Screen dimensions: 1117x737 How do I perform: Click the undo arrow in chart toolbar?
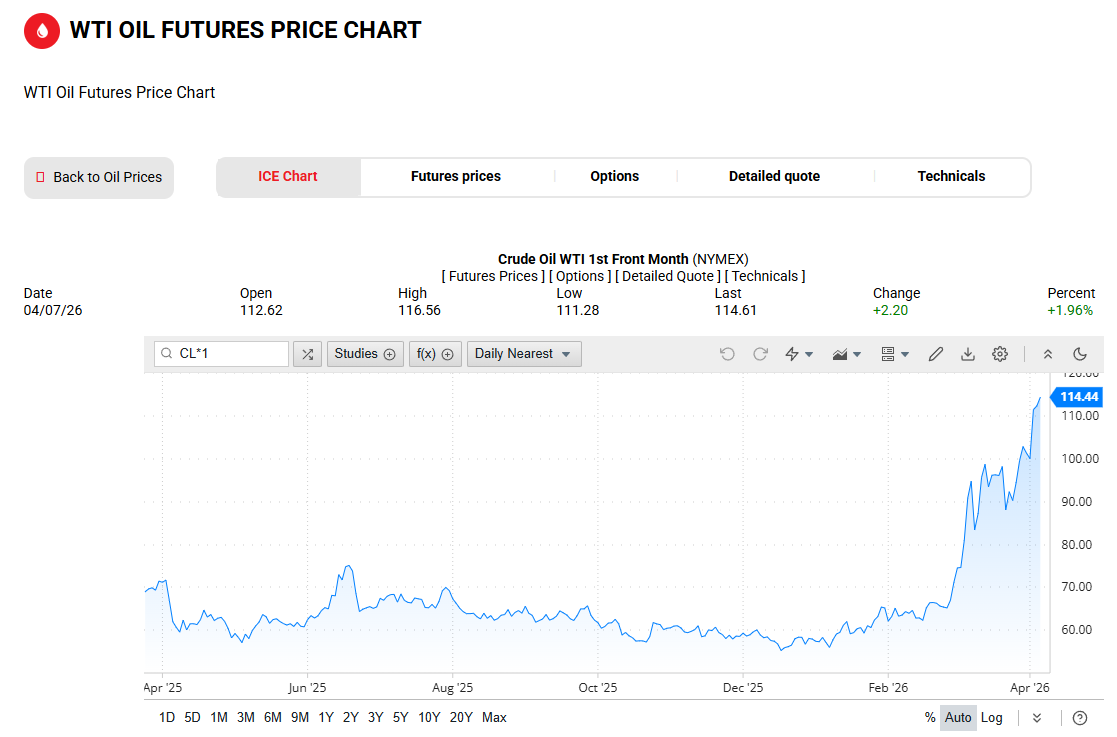pyautogui.click(x=727, y=354)
